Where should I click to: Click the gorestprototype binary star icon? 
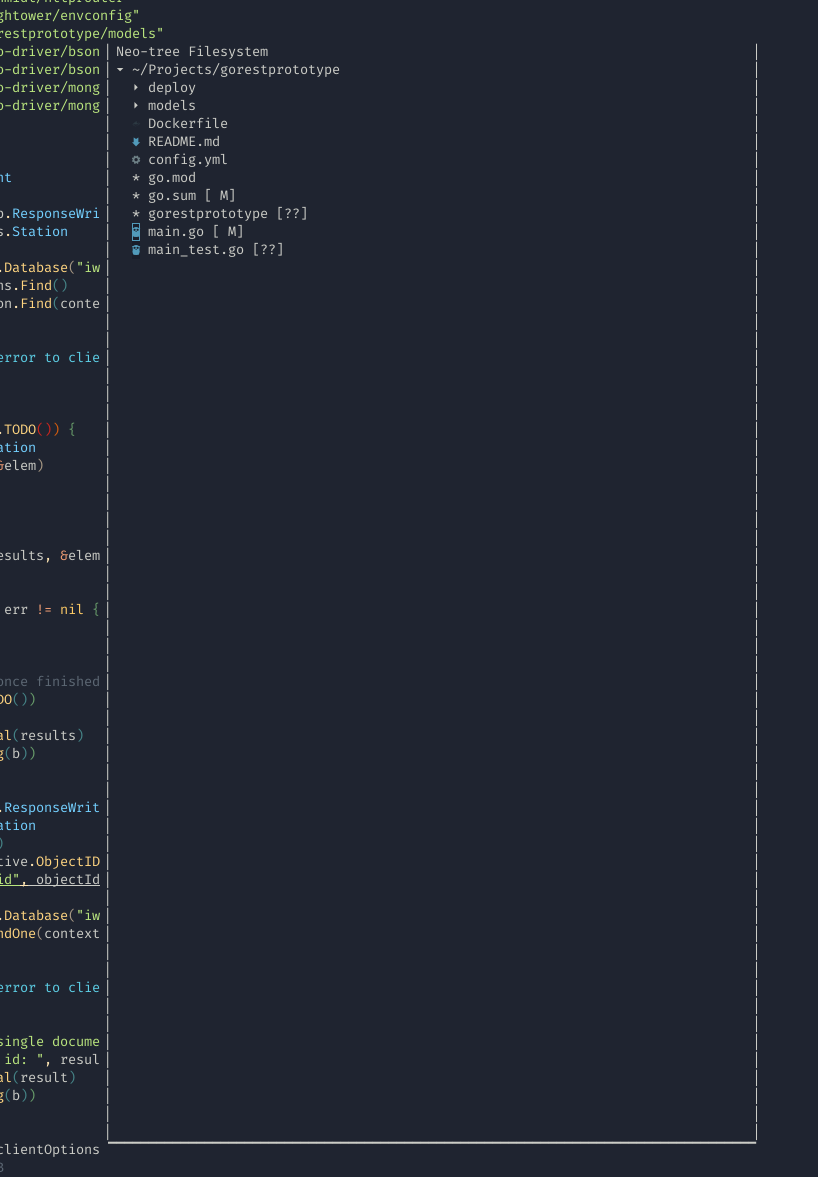(136, 214)
